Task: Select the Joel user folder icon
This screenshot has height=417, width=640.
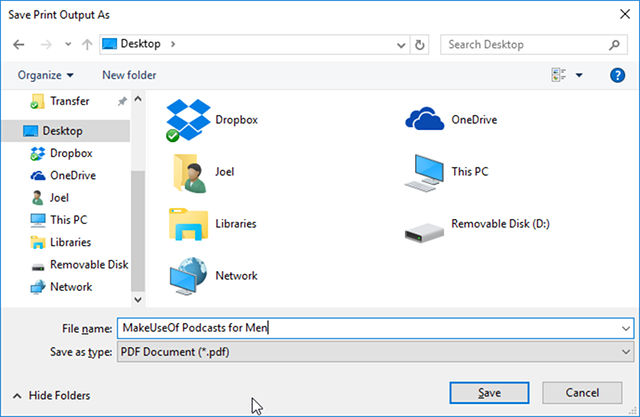Action: click(187, 171)
